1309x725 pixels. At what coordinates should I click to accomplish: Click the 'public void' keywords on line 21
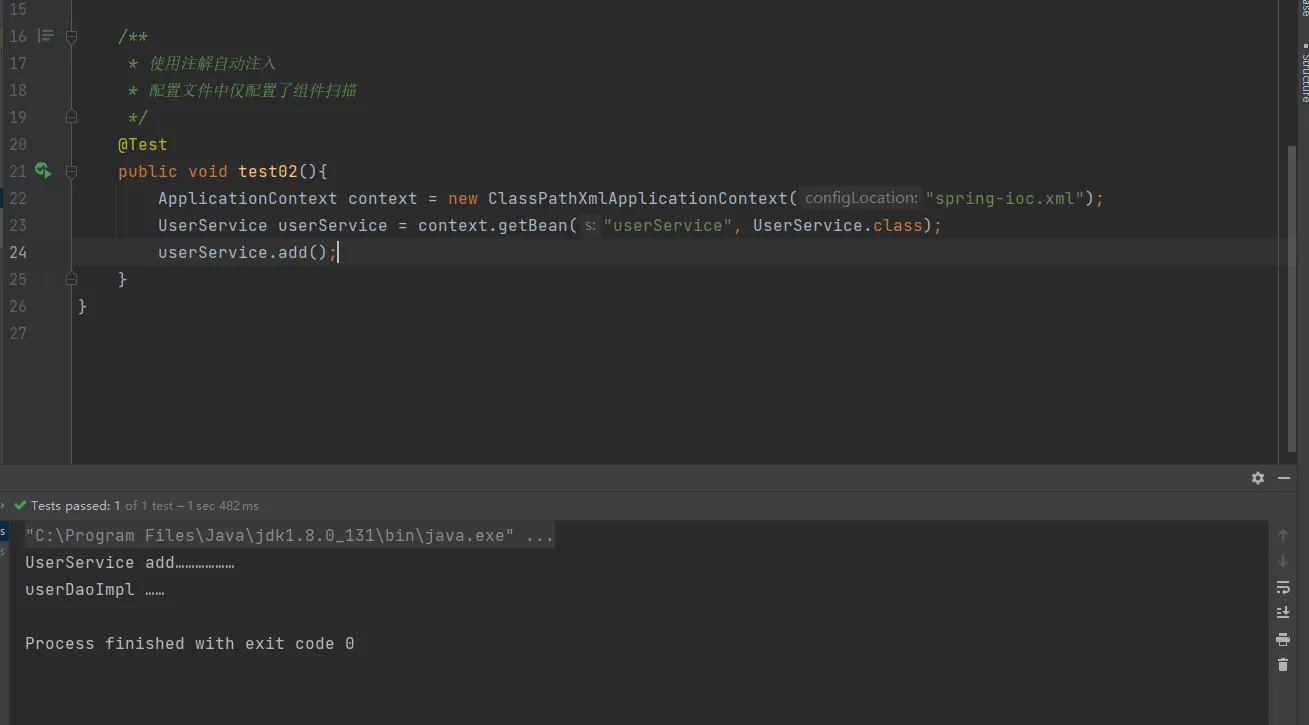point(173,171)
